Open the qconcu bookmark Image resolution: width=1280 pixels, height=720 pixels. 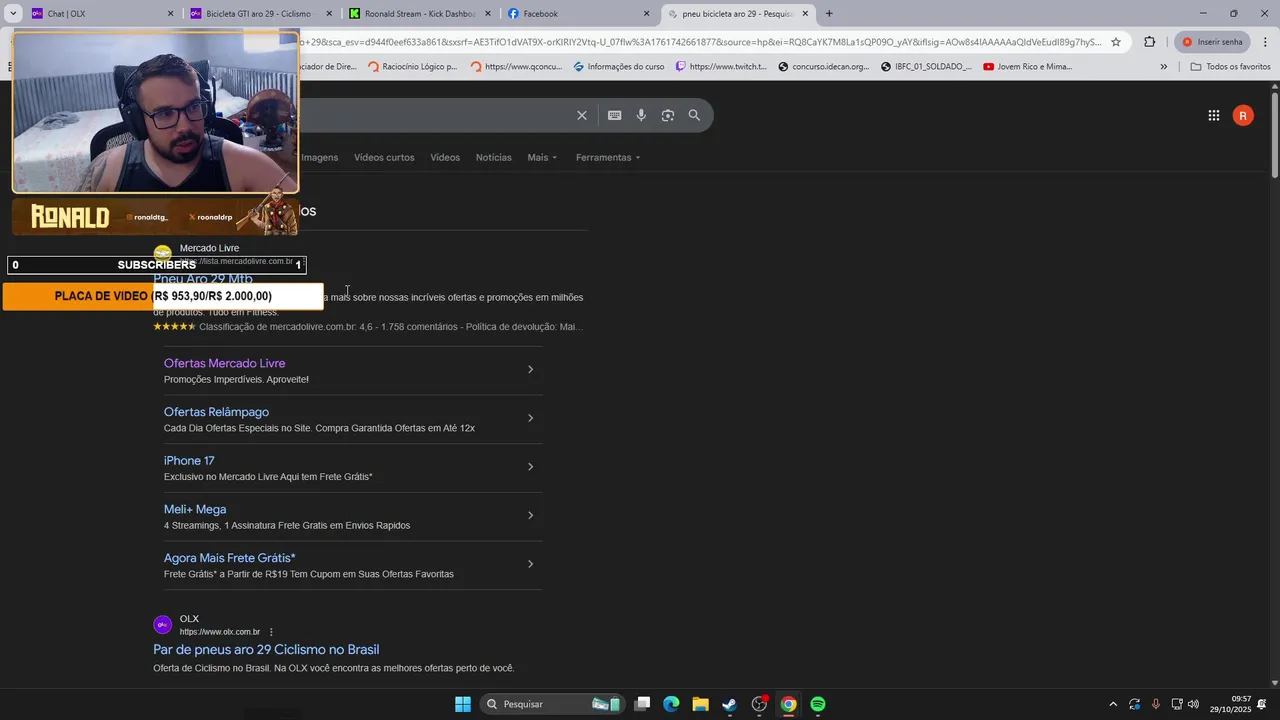tap(516, 67)
